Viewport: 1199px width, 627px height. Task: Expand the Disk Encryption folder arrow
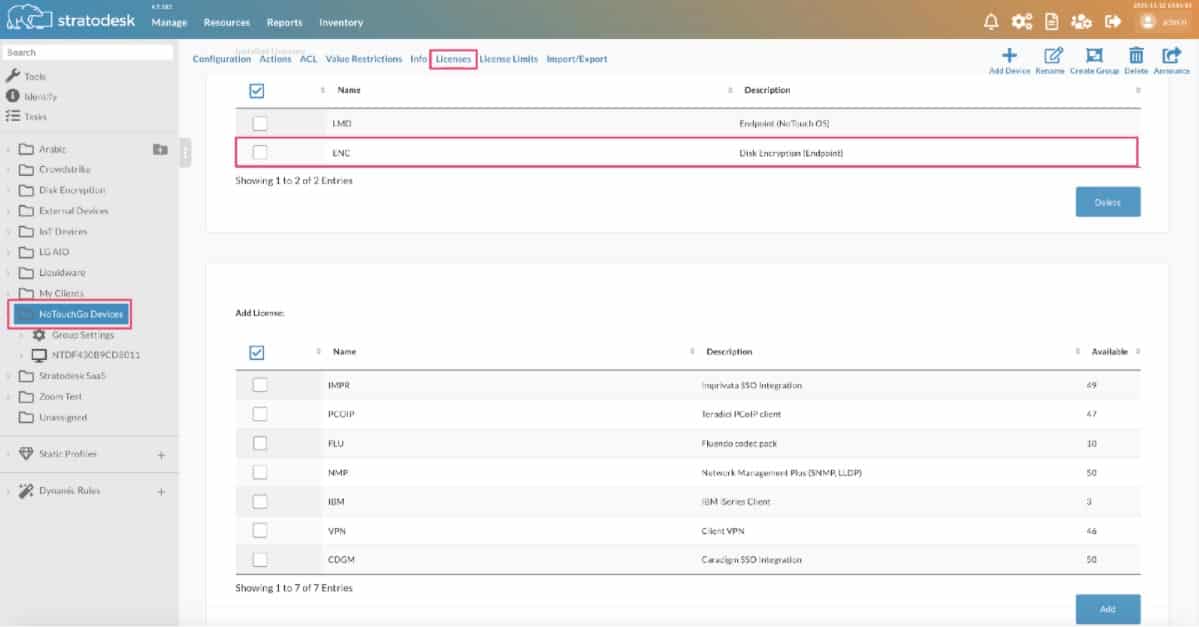(x=8, y=190)
